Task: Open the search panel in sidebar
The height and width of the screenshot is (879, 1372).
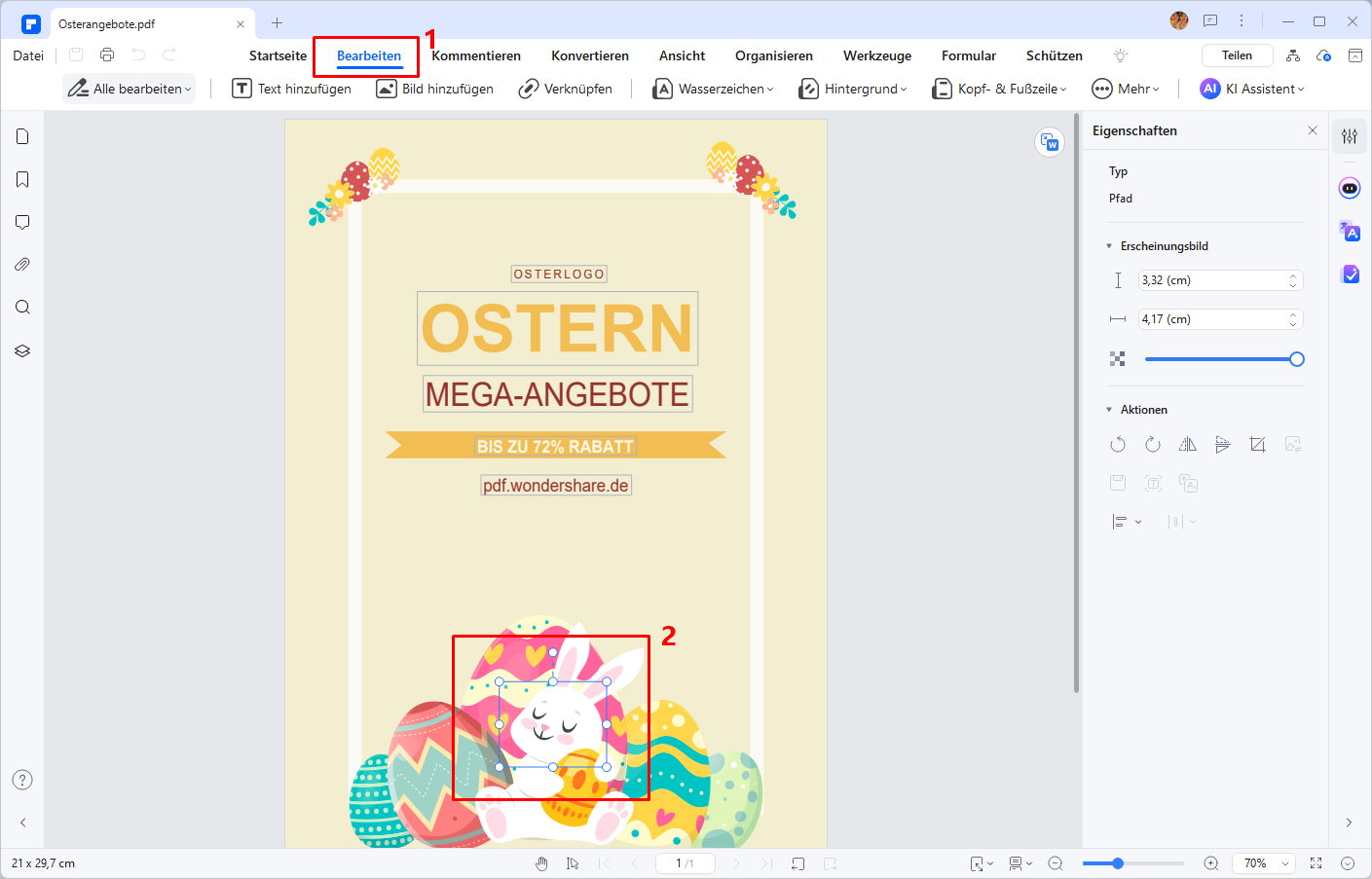Action: coord(22,308)
